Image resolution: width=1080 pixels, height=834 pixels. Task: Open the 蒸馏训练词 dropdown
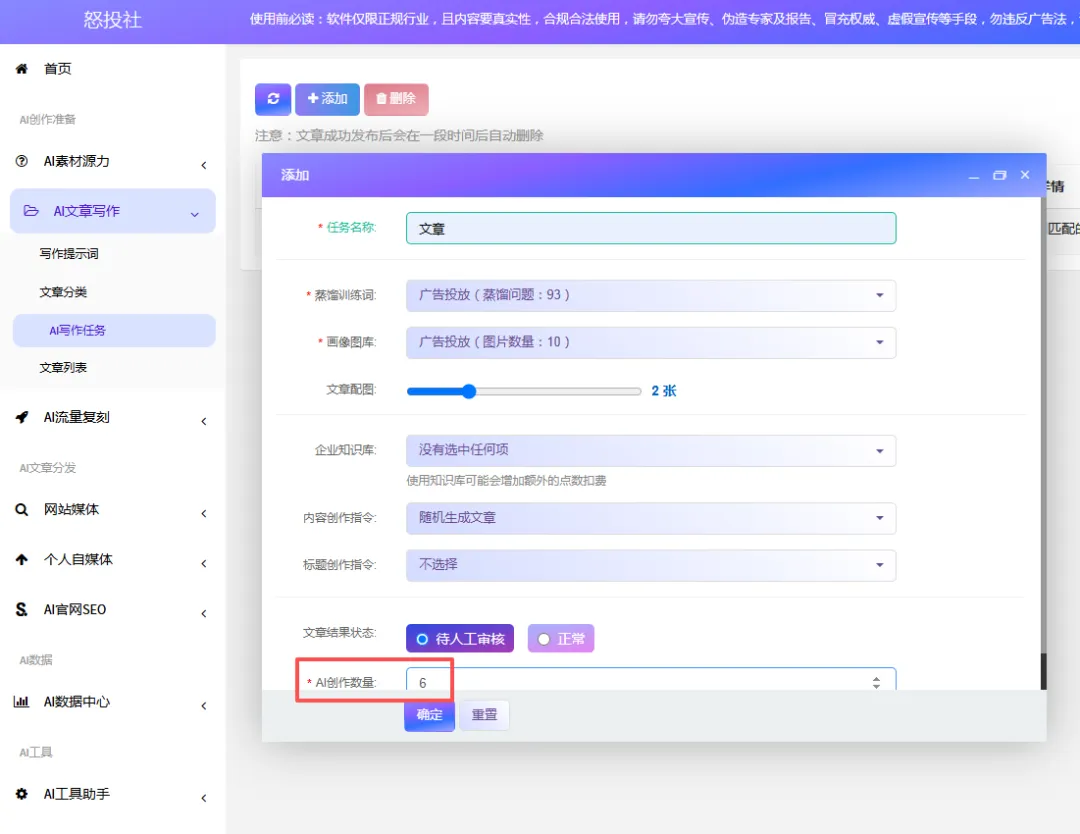(x=650, y=295)
